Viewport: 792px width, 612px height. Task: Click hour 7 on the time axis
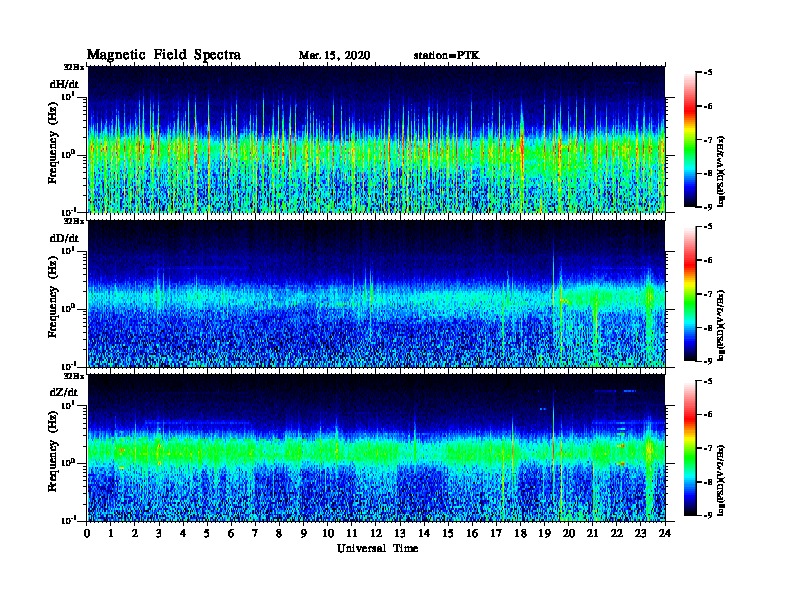click(x=256, y=533)
